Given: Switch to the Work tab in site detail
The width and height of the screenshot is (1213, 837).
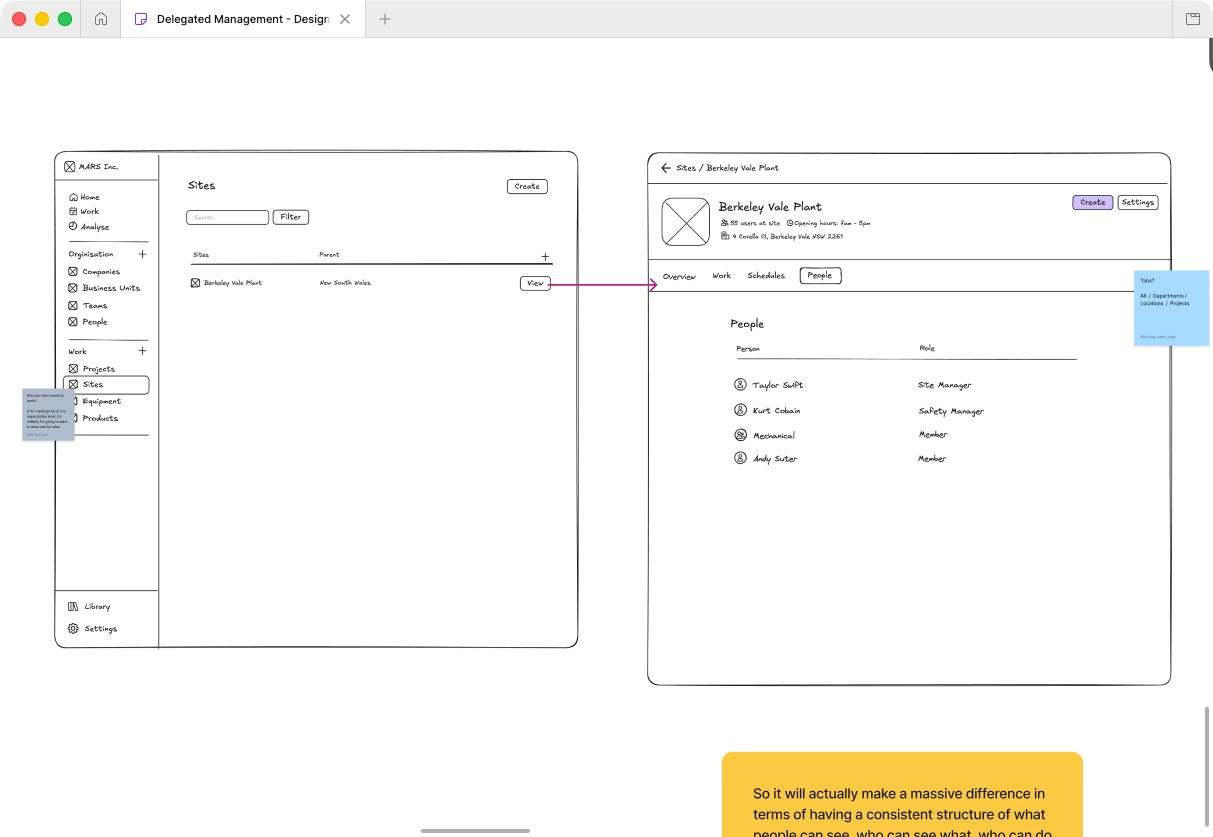Looking at the screenshot, I should coord(722,276).
